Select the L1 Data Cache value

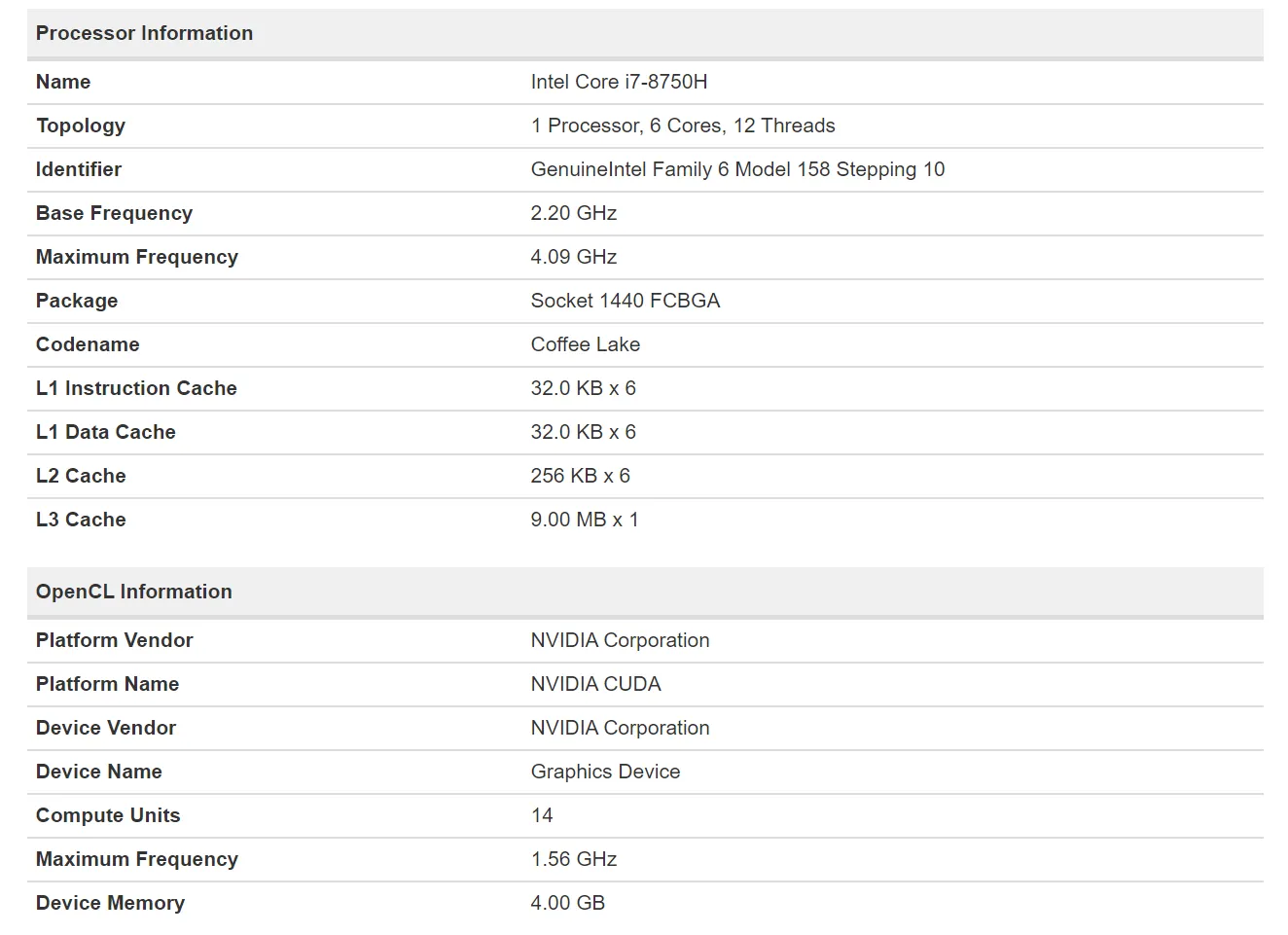click(x=583, y=432)
